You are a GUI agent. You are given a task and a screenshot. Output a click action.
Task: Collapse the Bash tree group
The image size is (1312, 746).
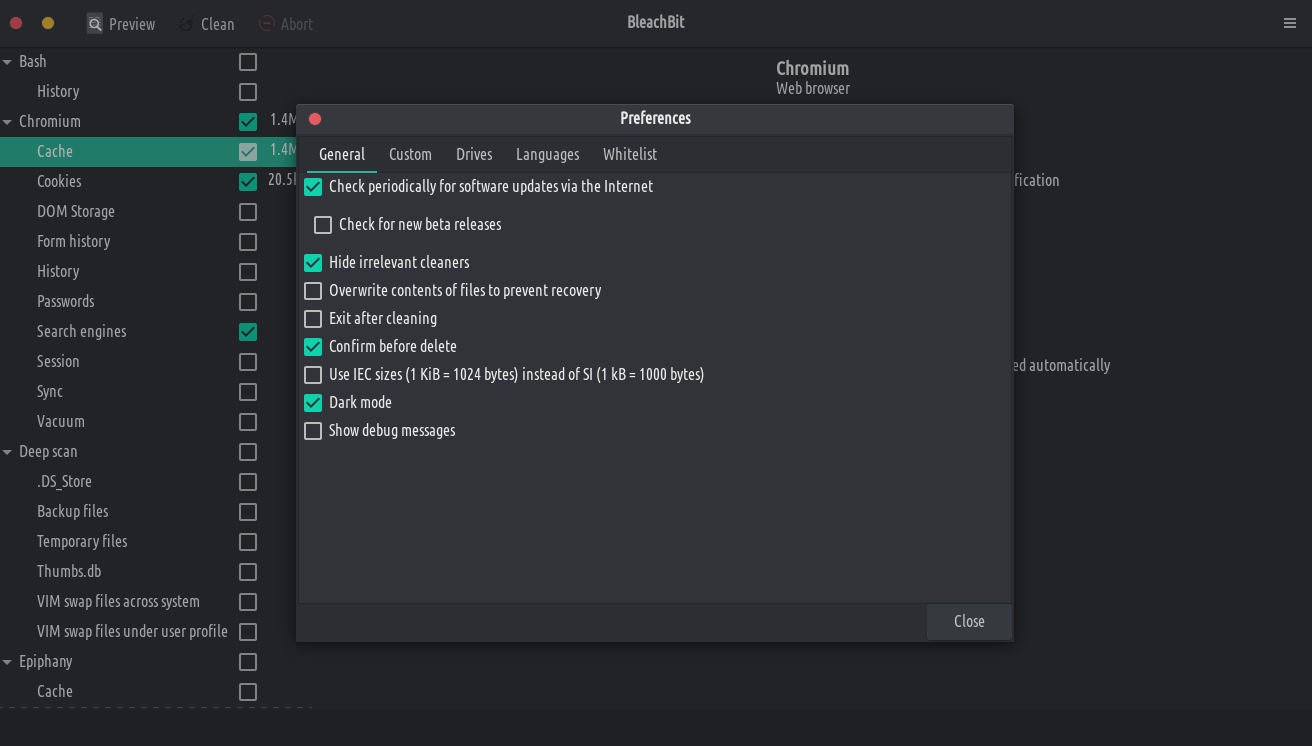tap(8, 62)
